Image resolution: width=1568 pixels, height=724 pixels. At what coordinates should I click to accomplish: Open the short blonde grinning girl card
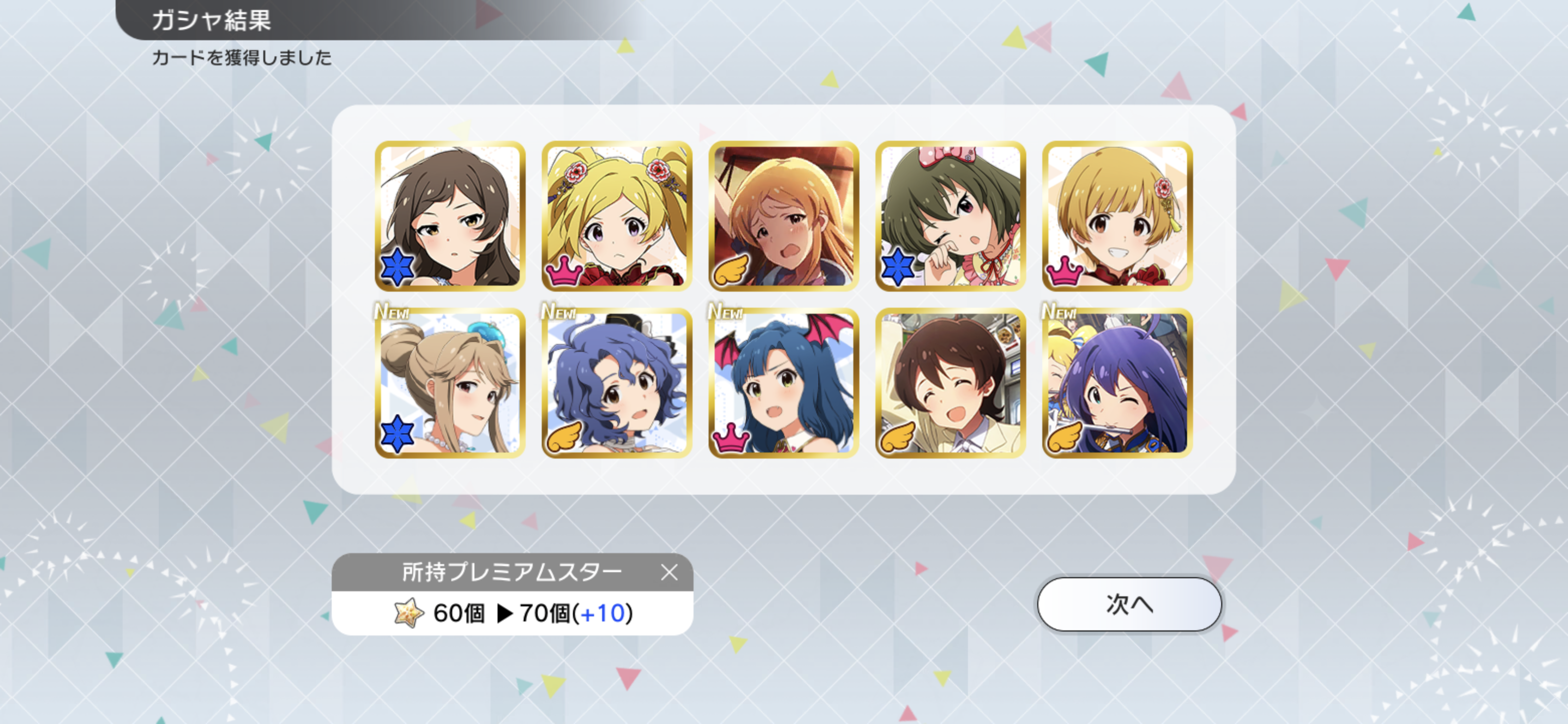1117,216
